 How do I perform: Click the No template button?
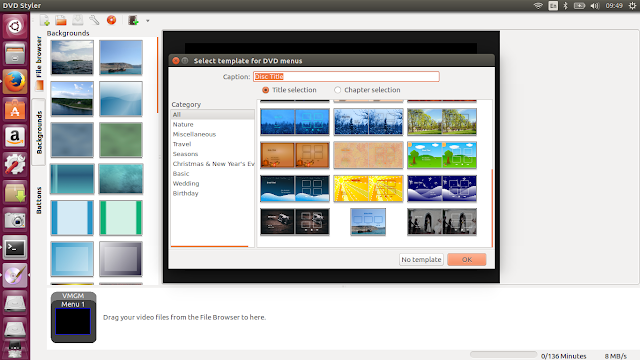coord(421,260)
